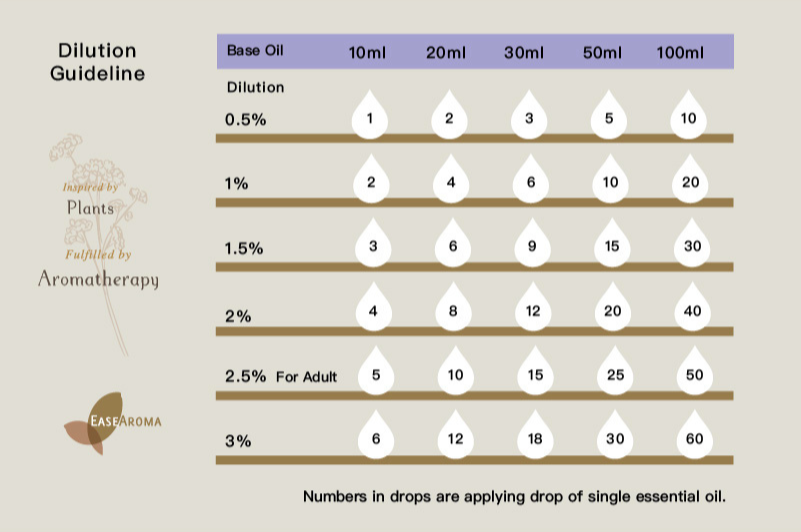Click the droplet for 0.5% at 10ml
Image resolution: width=801 pixels, height=532 pixels.
tap(370, 119)
